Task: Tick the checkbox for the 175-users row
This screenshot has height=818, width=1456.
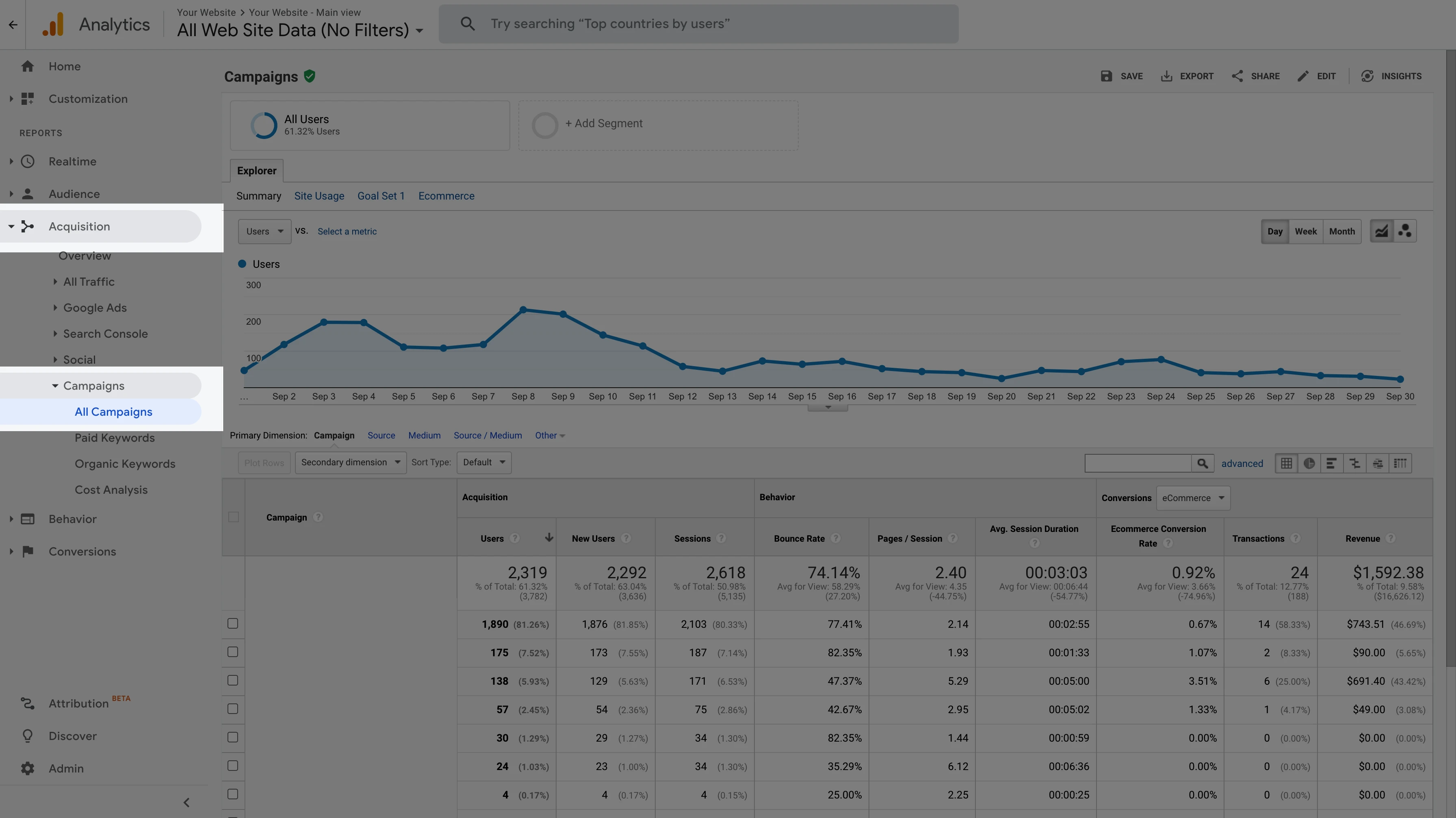Action: 233,652
